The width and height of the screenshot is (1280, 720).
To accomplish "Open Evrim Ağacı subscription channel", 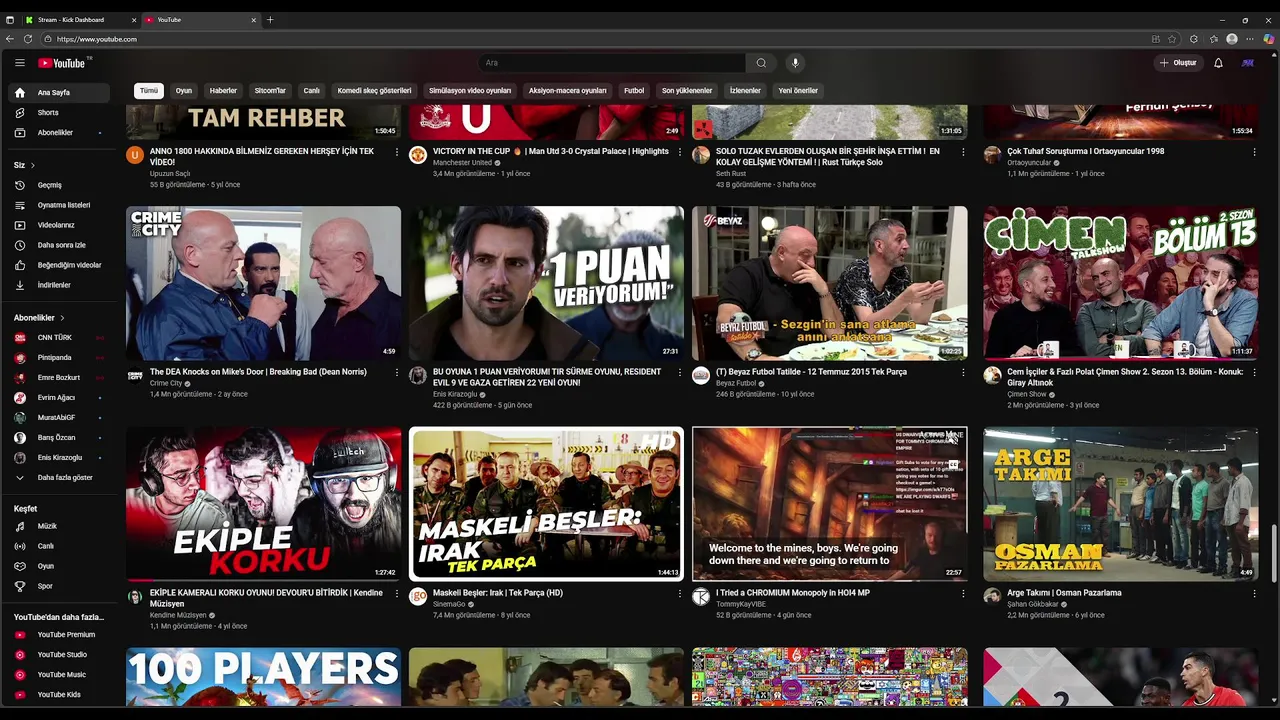I will pyautogui.click(x=60, y=398).
